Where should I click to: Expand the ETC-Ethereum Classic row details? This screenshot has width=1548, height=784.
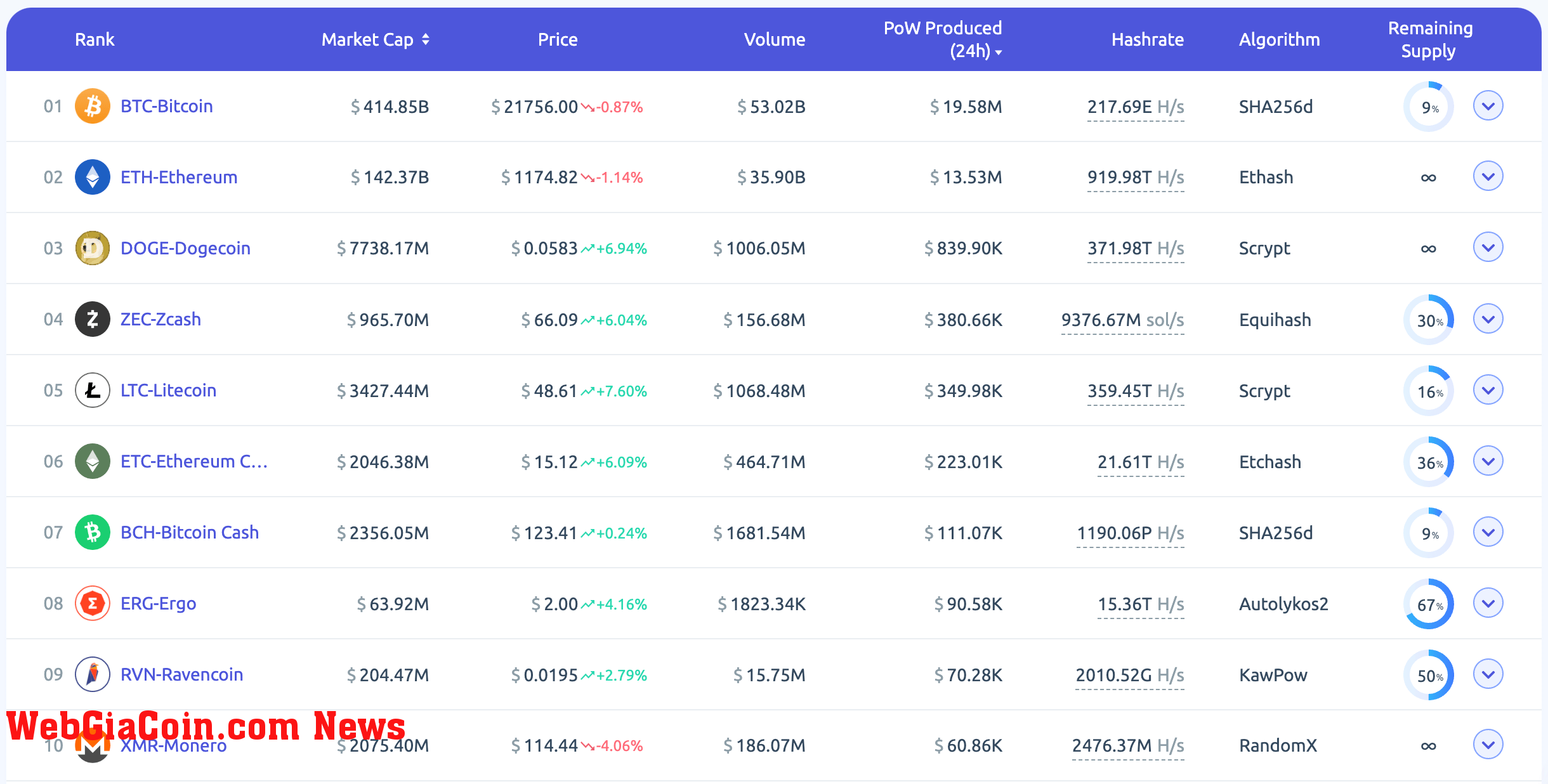pos(1488,461)
